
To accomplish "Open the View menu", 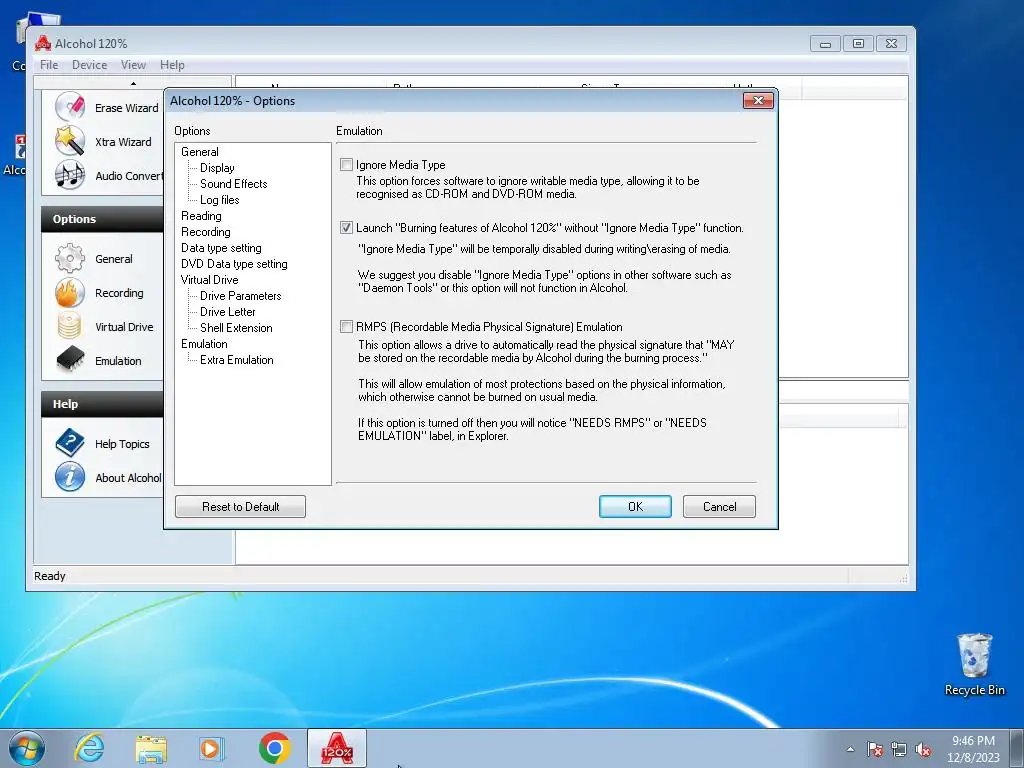I will (133, 65).
